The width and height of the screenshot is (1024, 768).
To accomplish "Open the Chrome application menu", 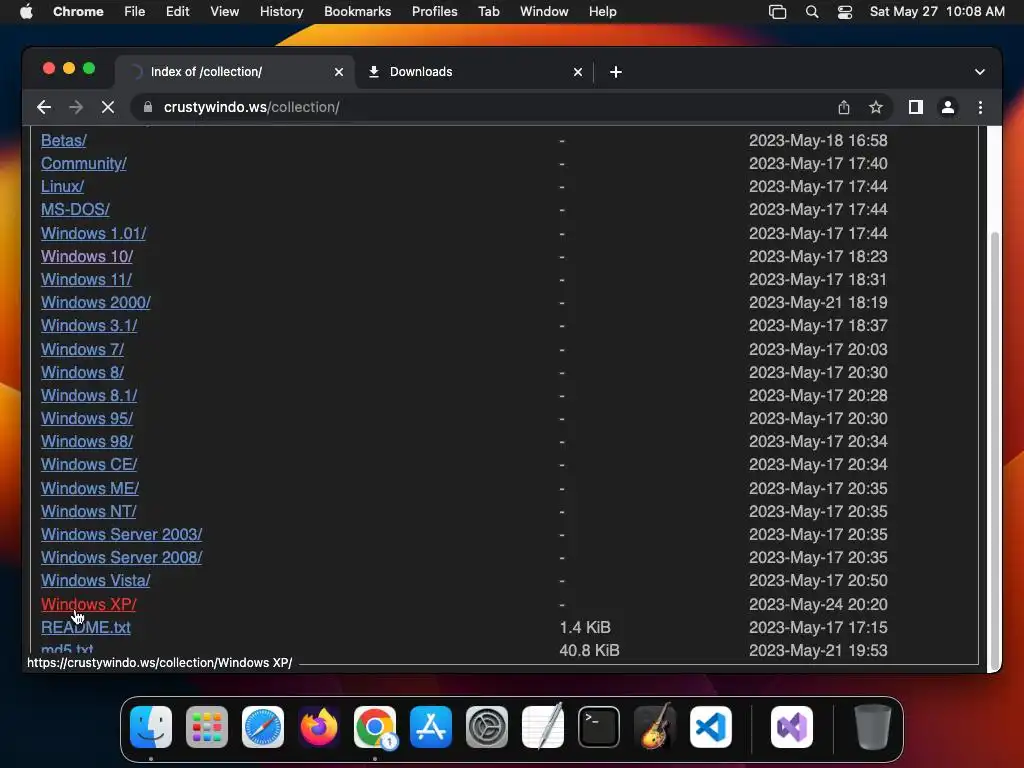I will click(x=78, y=12).
